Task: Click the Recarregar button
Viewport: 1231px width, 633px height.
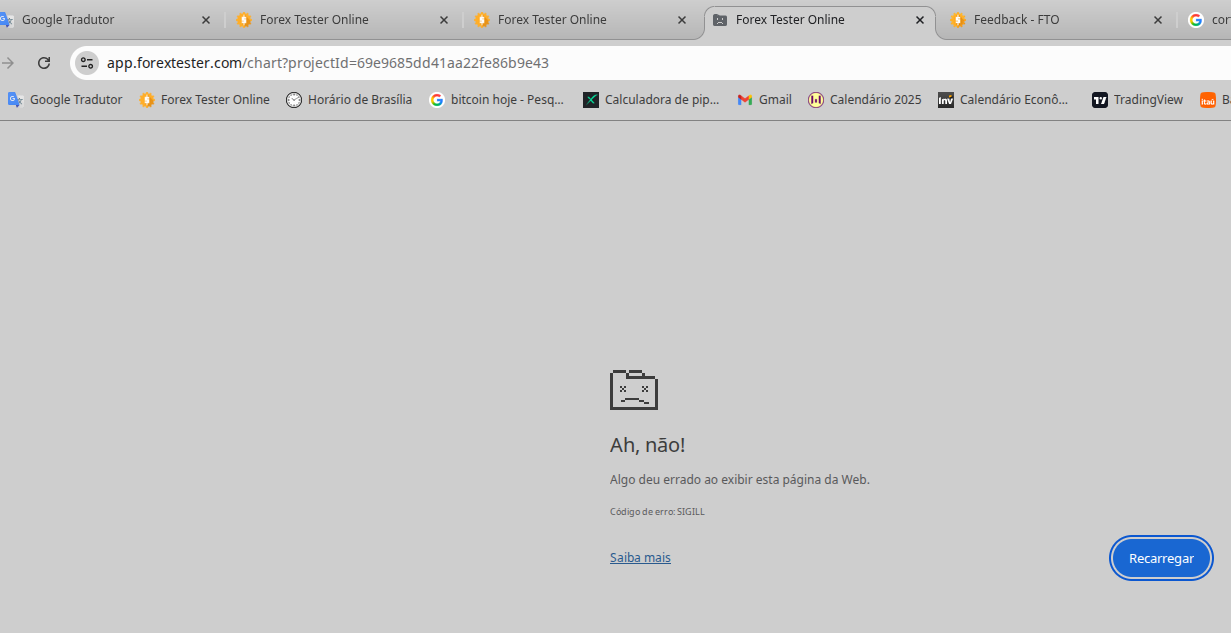Action: tap(1161, 558)
